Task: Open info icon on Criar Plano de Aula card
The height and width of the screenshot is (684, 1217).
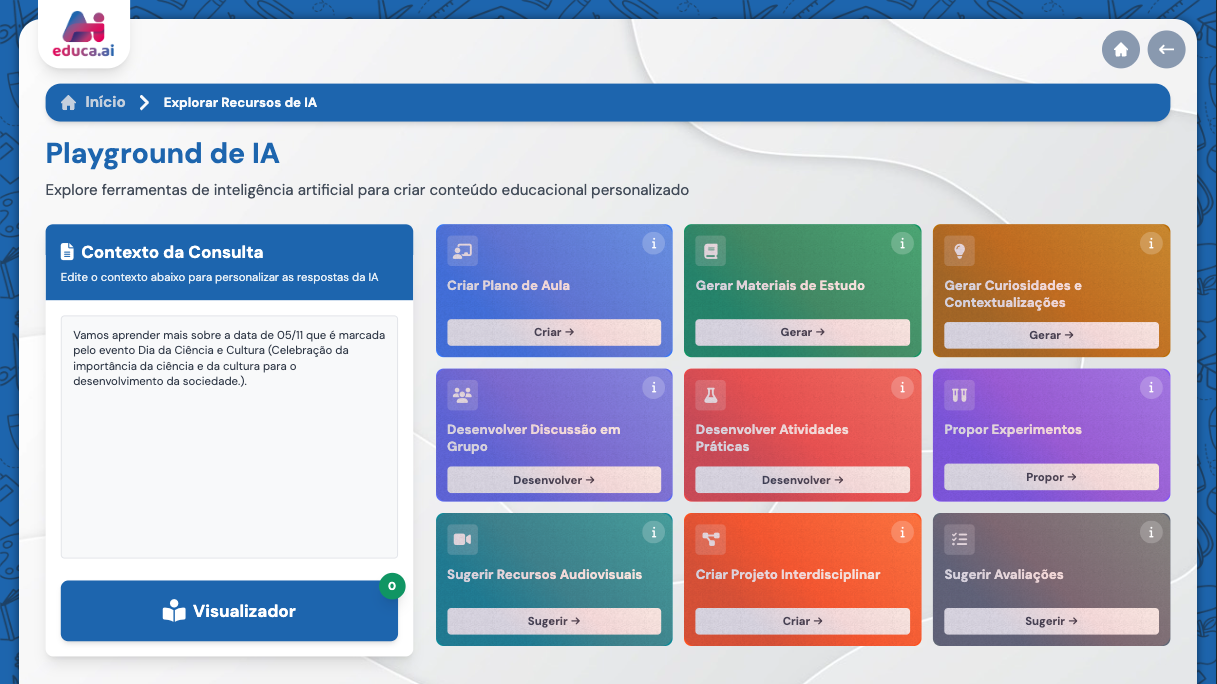Action: tap(653, 243)
